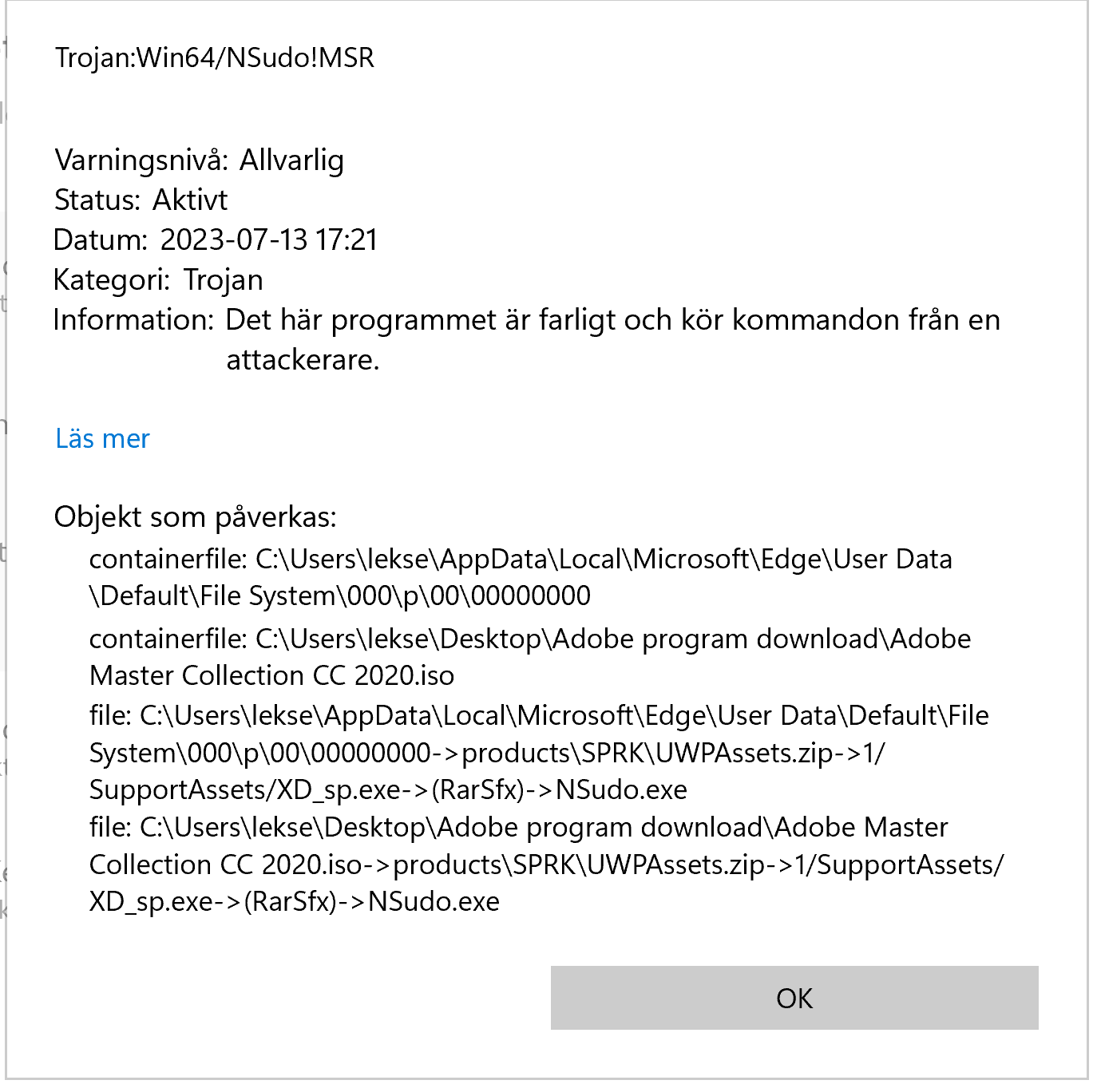Viewport: 1093px width, 1092px height.
Task: Click the Objekt som påverkas heading
Action: (x=195, y=517)
